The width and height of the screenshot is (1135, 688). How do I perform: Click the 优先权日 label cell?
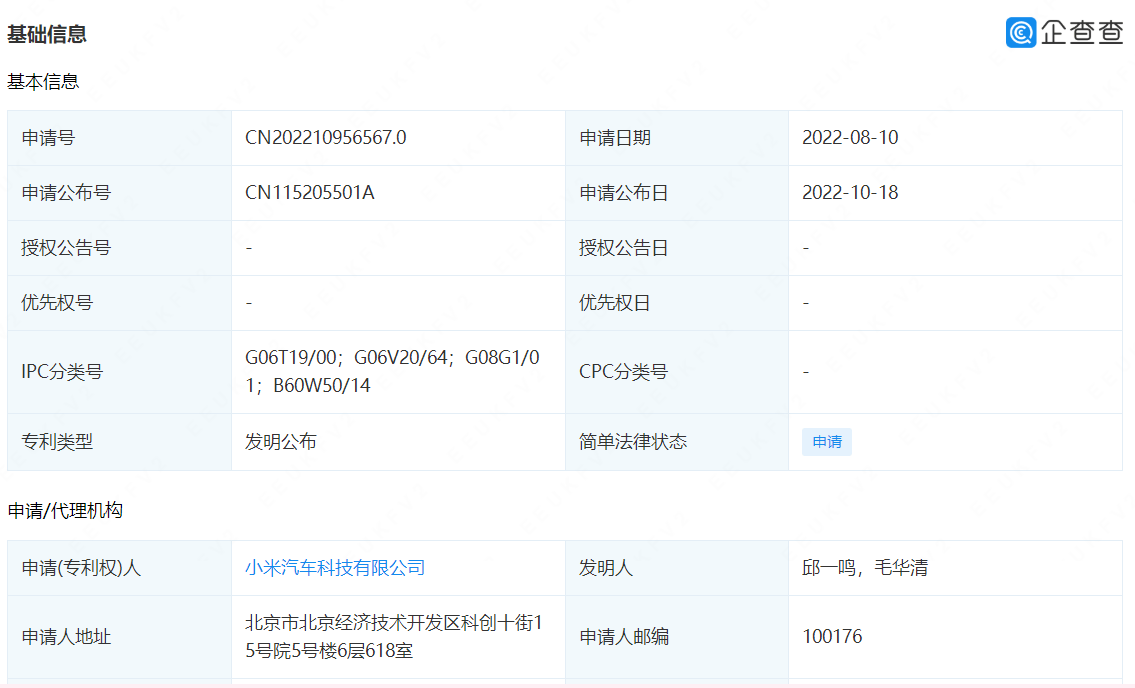pyautogui.click(x=677, y=303)
